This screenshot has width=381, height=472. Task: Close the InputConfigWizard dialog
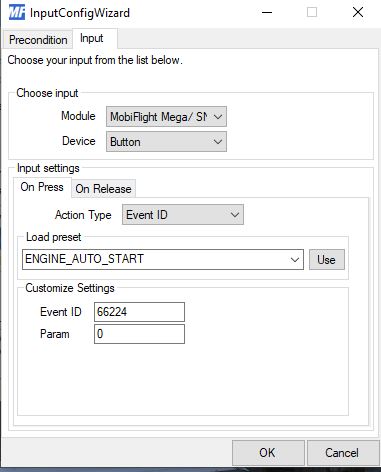(358, 13)
